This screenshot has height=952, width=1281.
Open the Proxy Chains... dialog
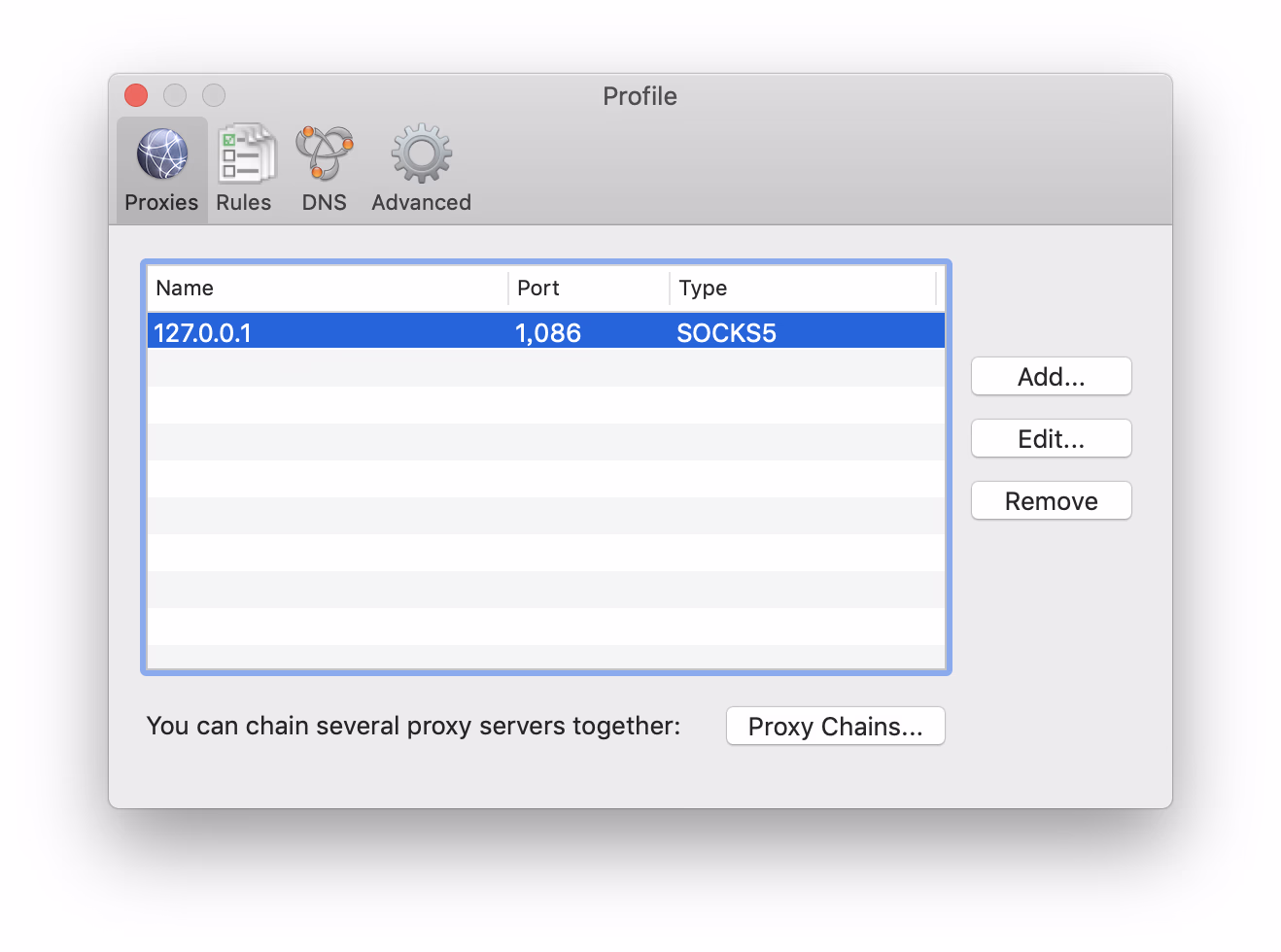point(835,727)
